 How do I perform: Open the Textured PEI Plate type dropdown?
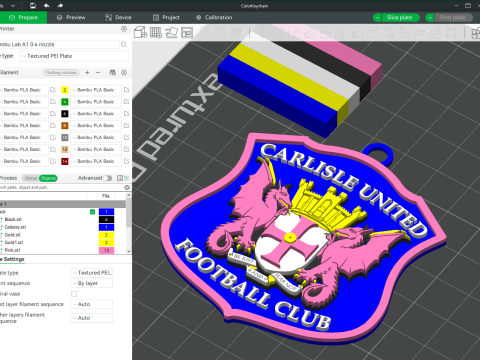click(75, 56)
